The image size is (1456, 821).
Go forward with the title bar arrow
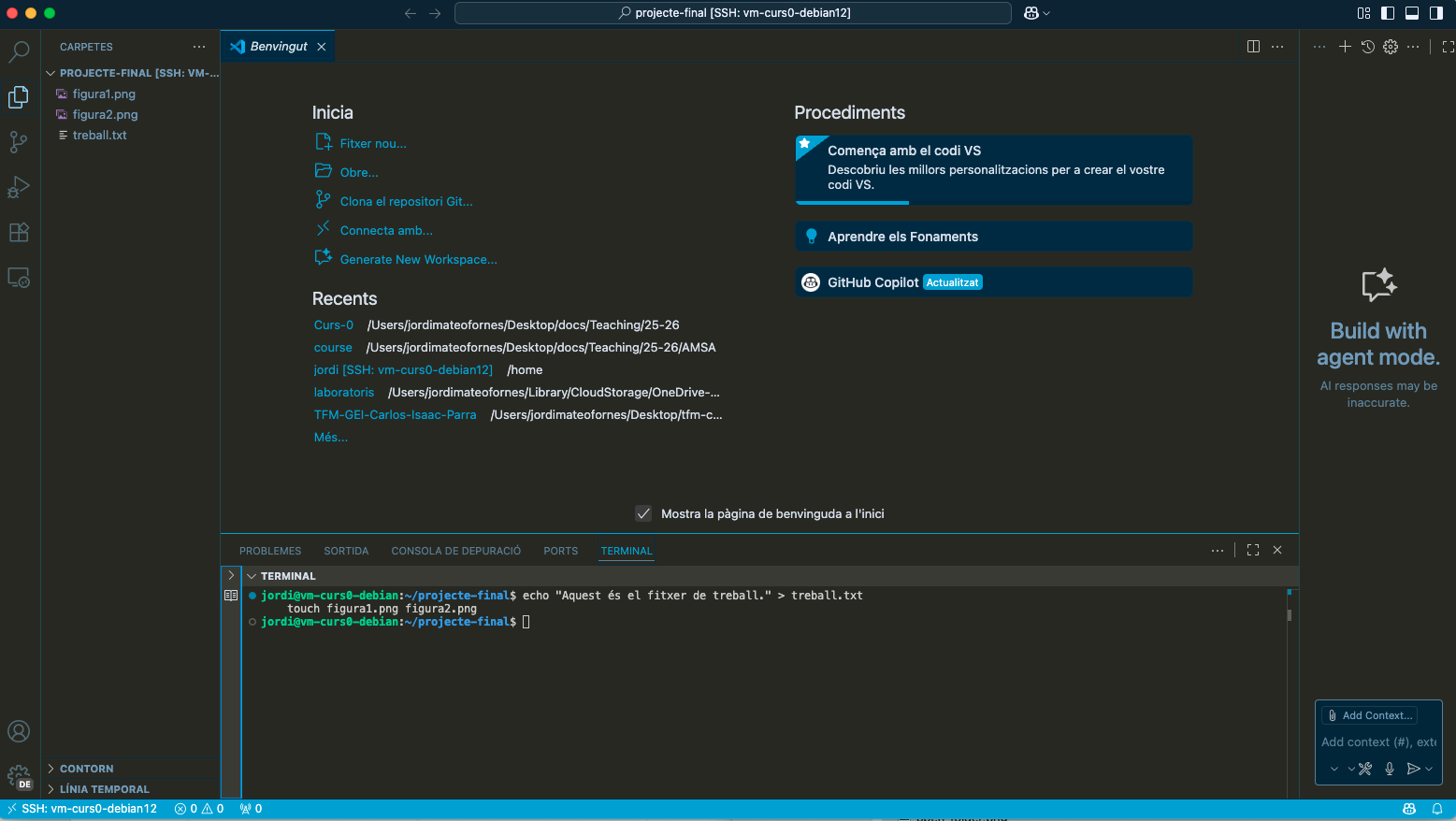(435, 13)
